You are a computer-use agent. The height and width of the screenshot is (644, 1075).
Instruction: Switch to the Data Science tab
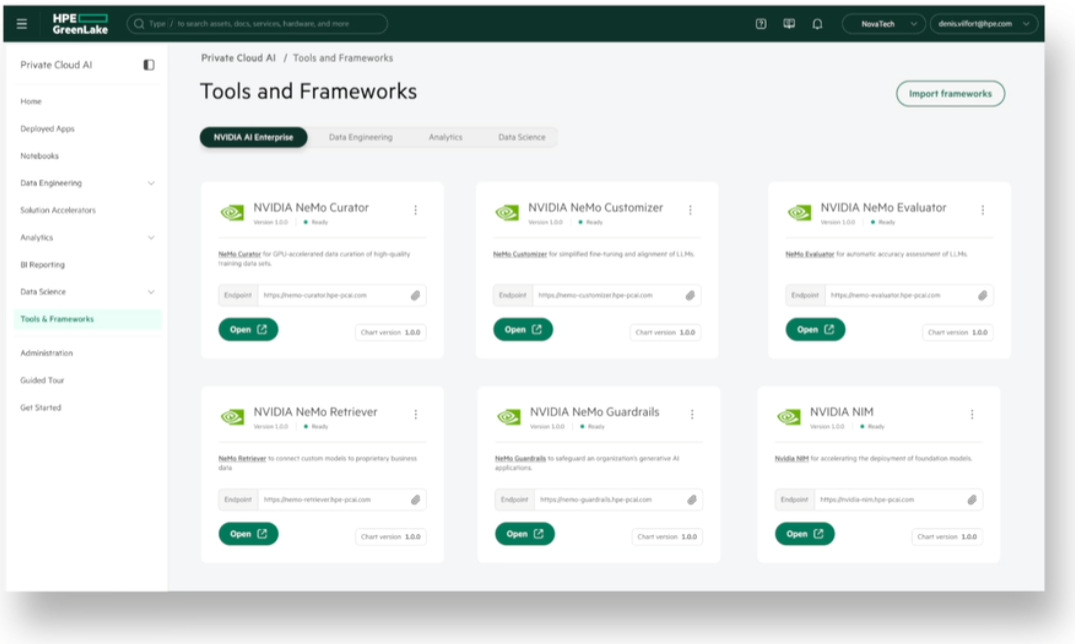522,137
